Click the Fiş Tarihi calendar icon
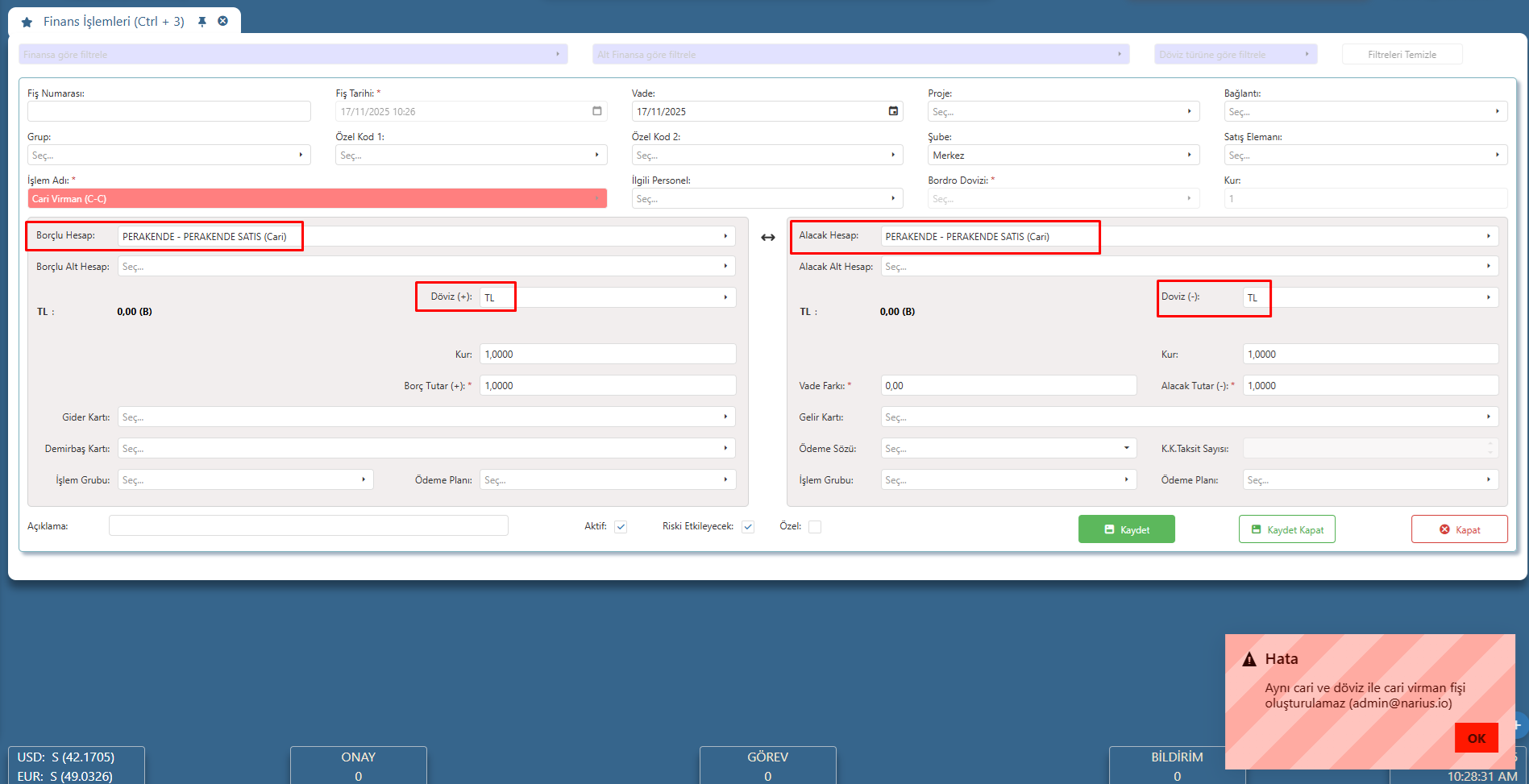The height and width of the screenshot is (784, 1529). pos(597,111)
